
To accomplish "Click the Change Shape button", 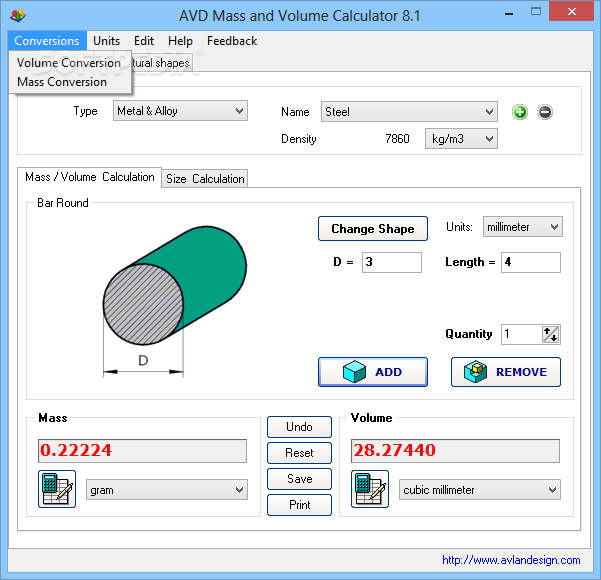I will click(x=372, y=229).
